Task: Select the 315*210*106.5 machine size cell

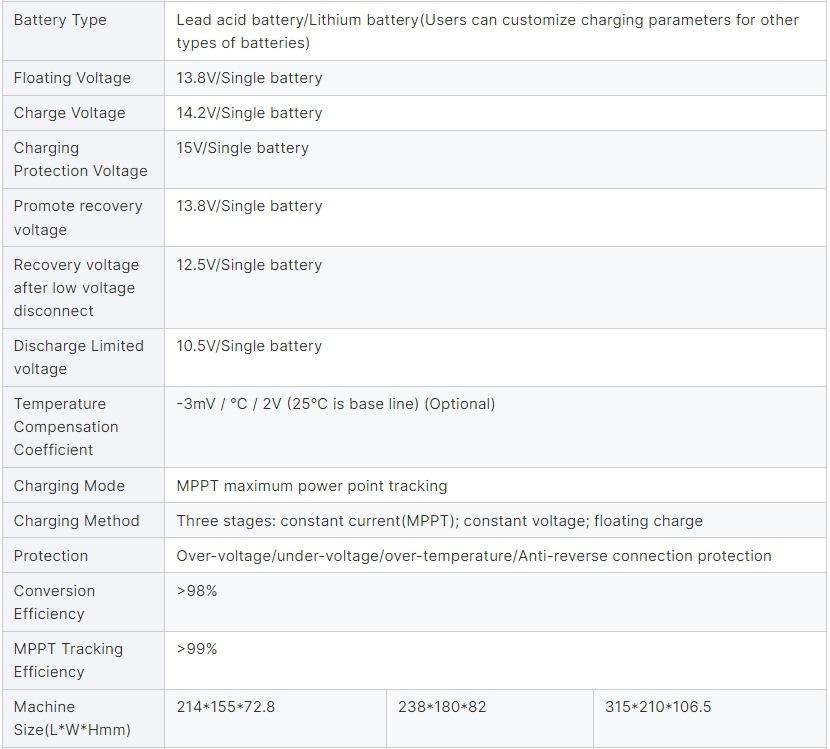Action: tap(658, 707)
